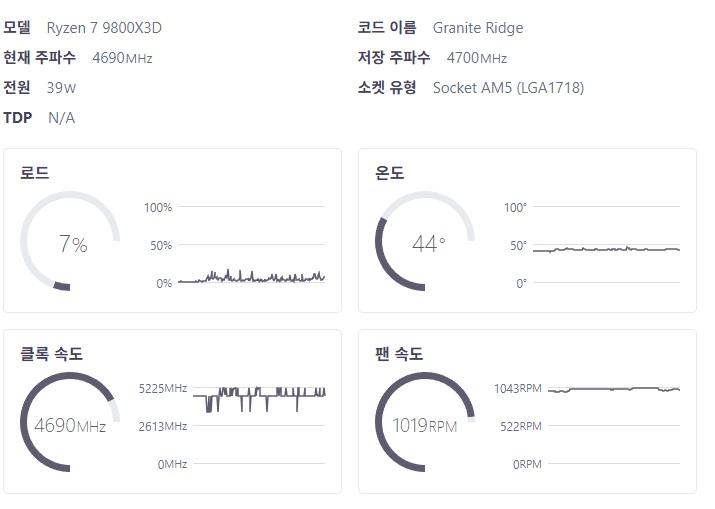This screenshot has width=715, height=509.
Task: Click the 팬 속도 card title
Action: click(x=399, y=353)
